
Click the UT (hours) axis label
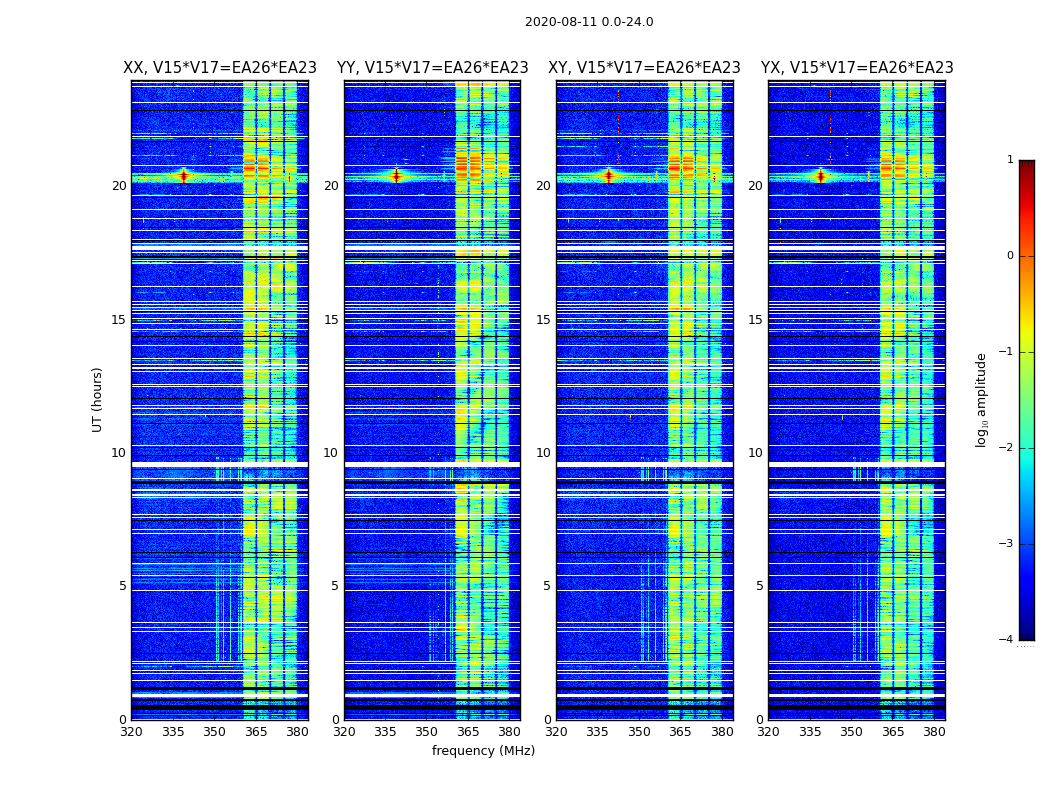[x=97, y=400]
